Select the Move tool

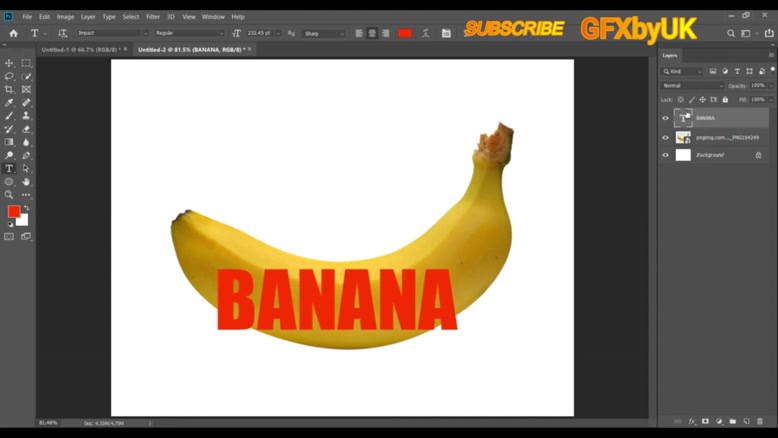(9, 63)
